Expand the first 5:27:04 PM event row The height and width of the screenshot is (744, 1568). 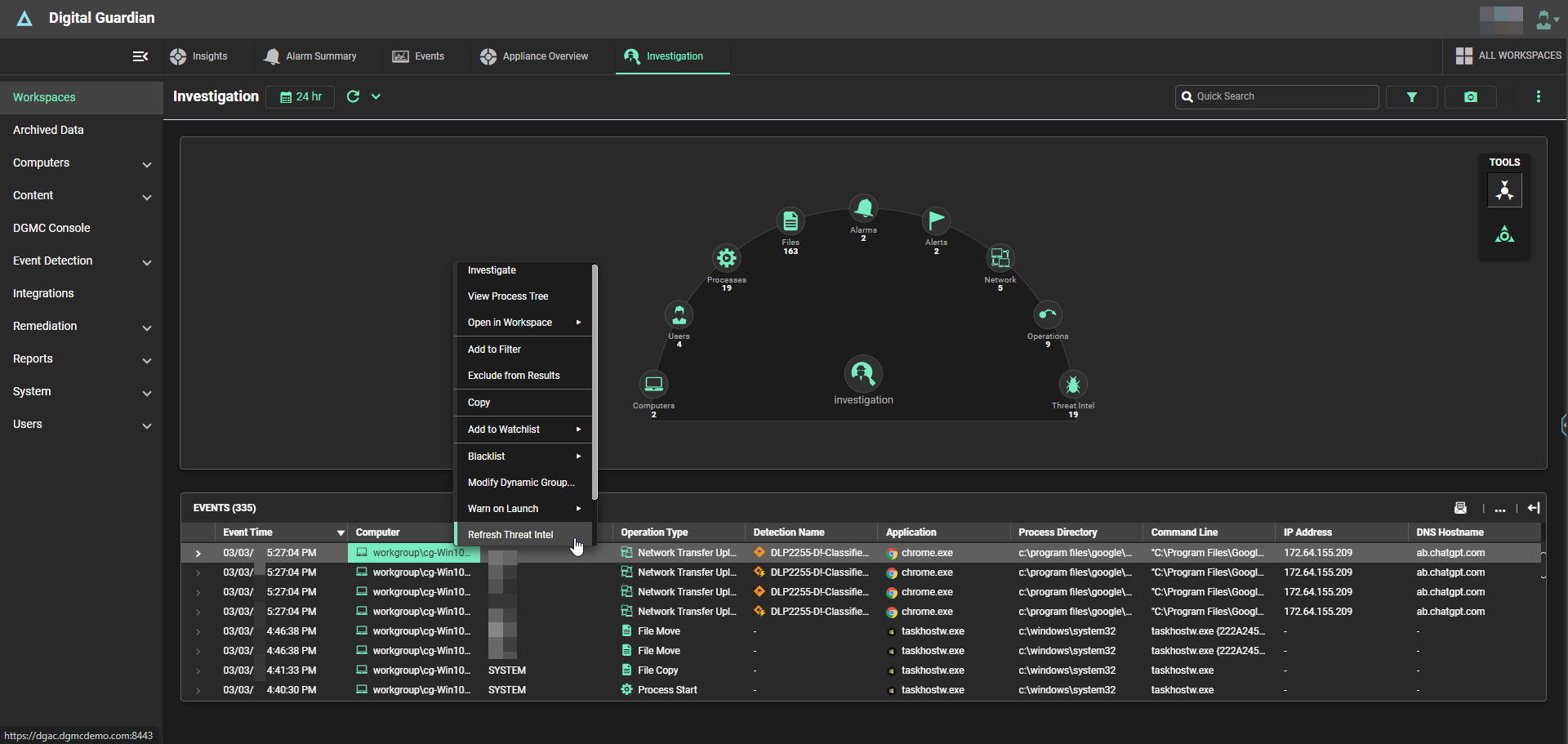pyautogui.click(x=198, y=554)
